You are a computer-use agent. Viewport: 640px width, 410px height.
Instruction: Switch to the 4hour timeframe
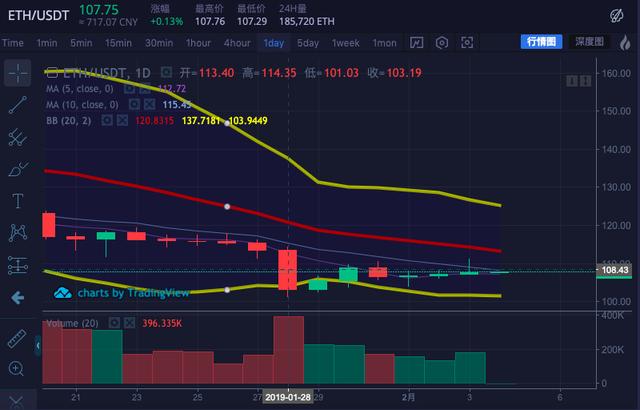click(x=237, y=43)
